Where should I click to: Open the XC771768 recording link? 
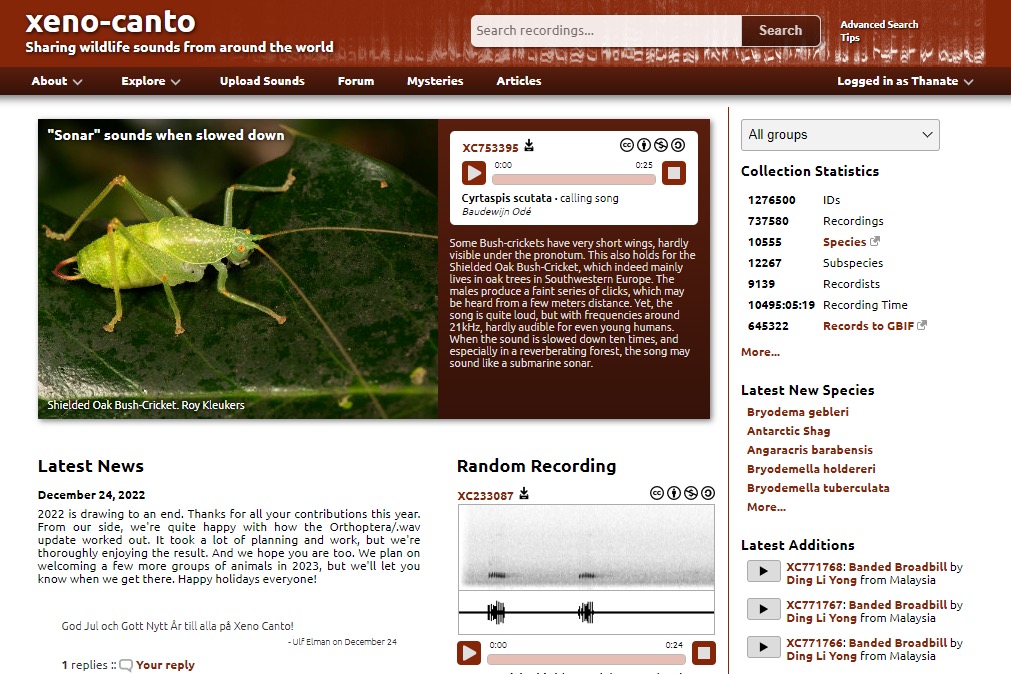(x=814, y=567)
